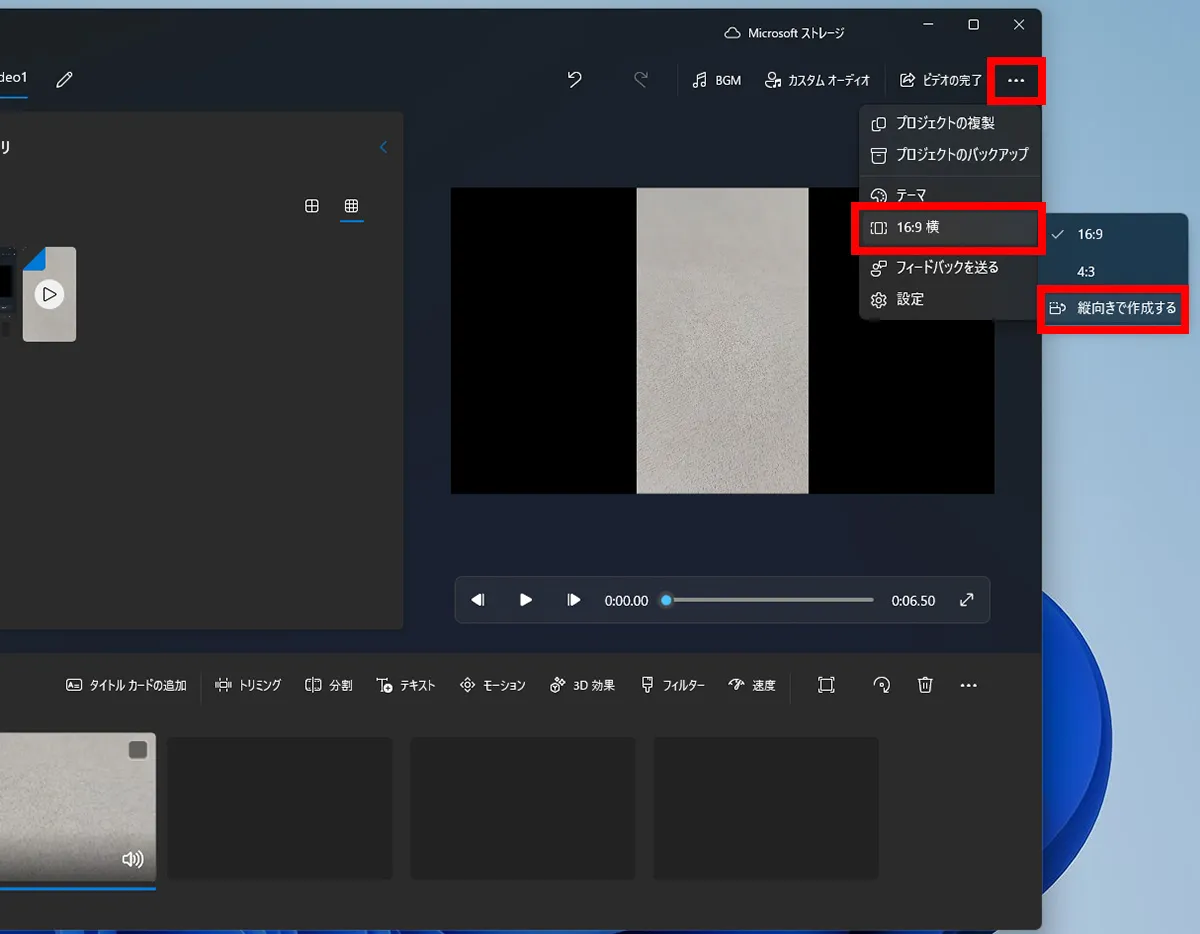
Task: Click the ビデオの完了 button
Action: (x=941, y=80)
